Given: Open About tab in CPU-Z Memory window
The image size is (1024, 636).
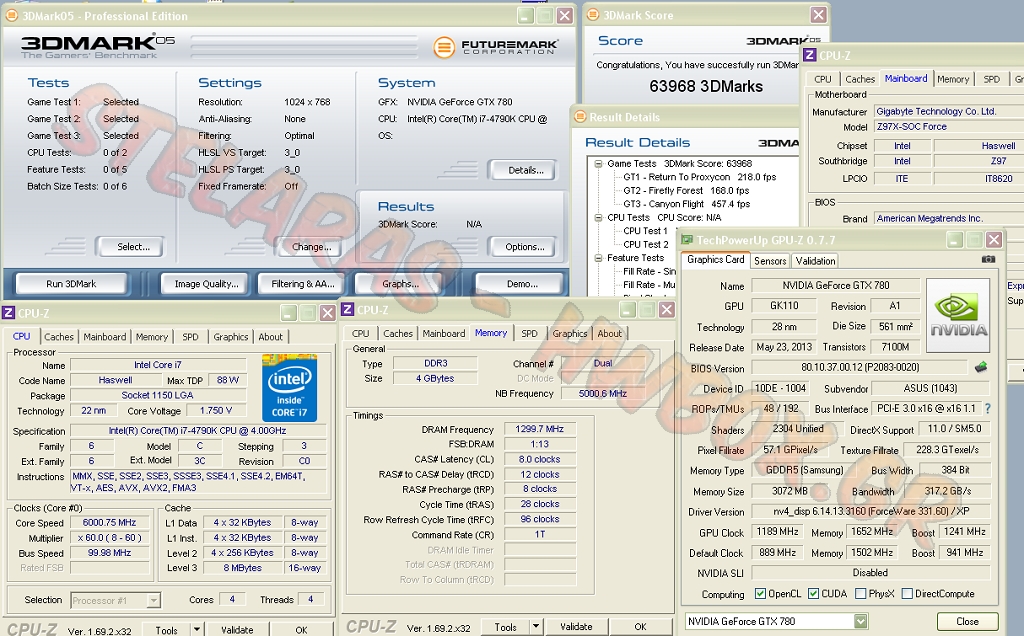Looking at the screenshot, I should pos(609,334).
